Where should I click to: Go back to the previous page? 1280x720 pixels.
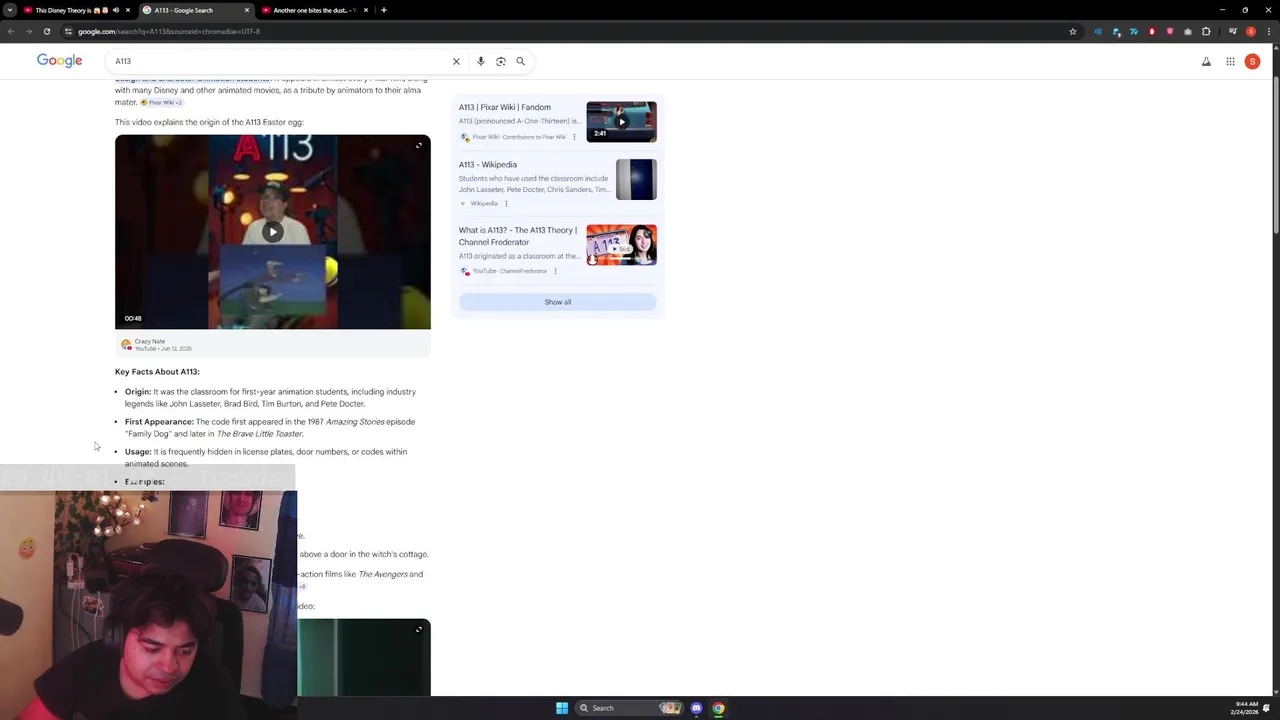click(11, 31)
